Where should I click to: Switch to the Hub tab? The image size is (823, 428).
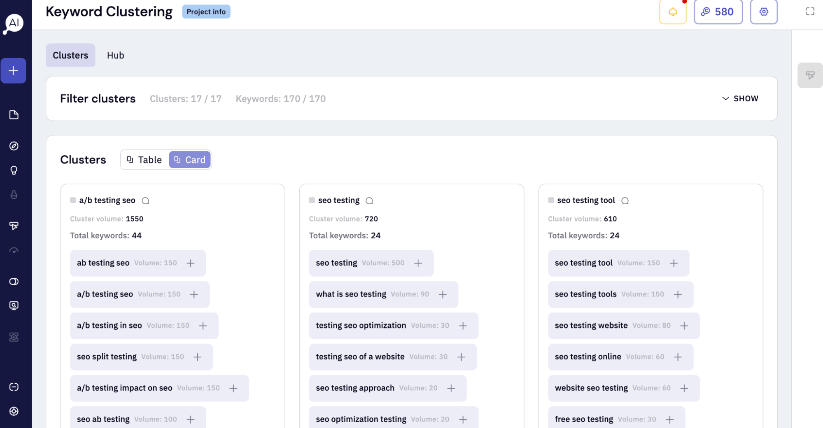[116, 55]
